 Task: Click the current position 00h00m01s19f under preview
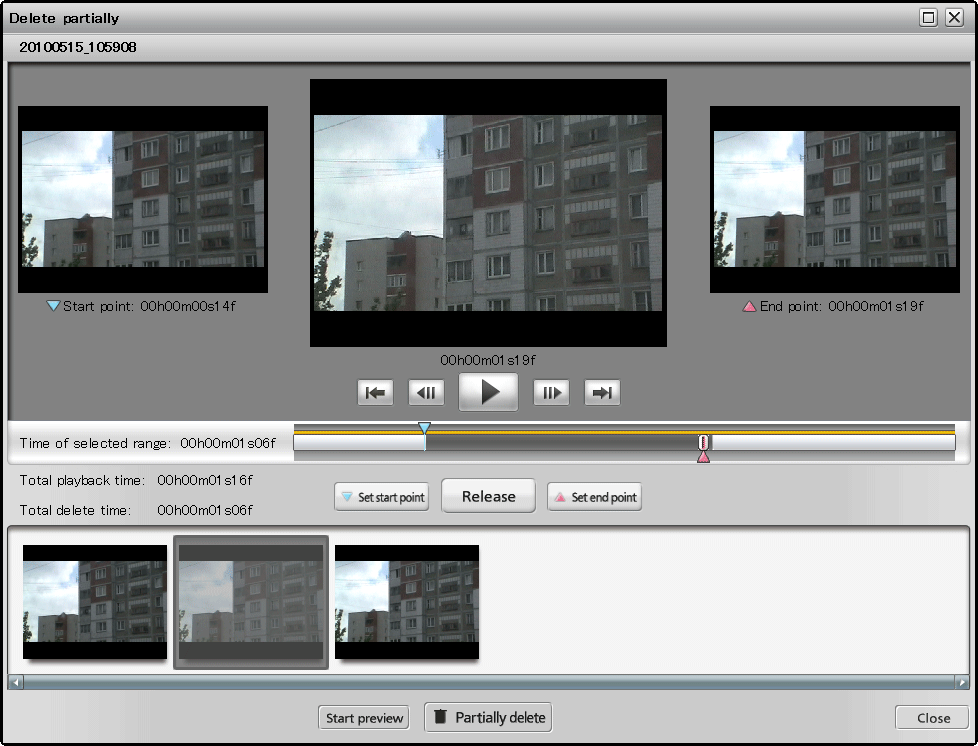click(x=488, y=360)
